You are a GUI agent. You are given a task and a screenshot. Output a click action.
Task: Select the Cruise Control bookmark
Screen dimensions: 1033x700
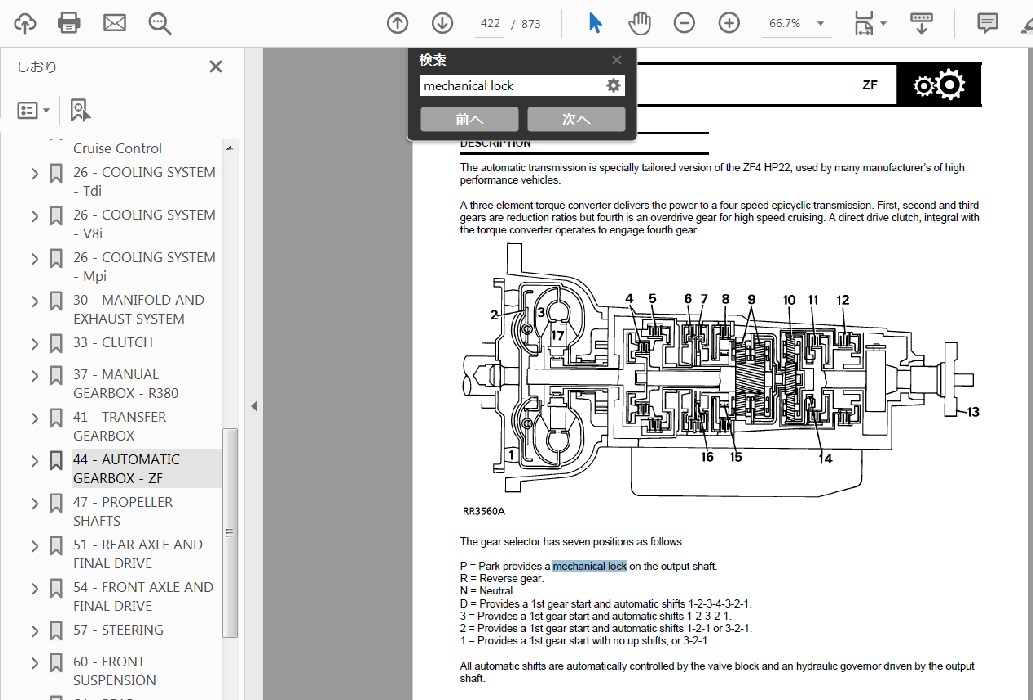coord(117,148)
